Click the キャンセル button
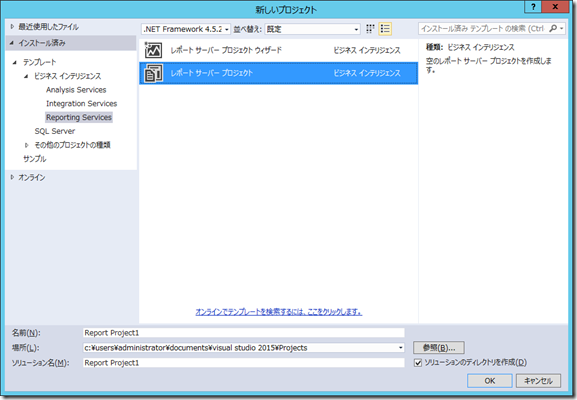Viewport: 577px width, 400px height. (538, 381)
